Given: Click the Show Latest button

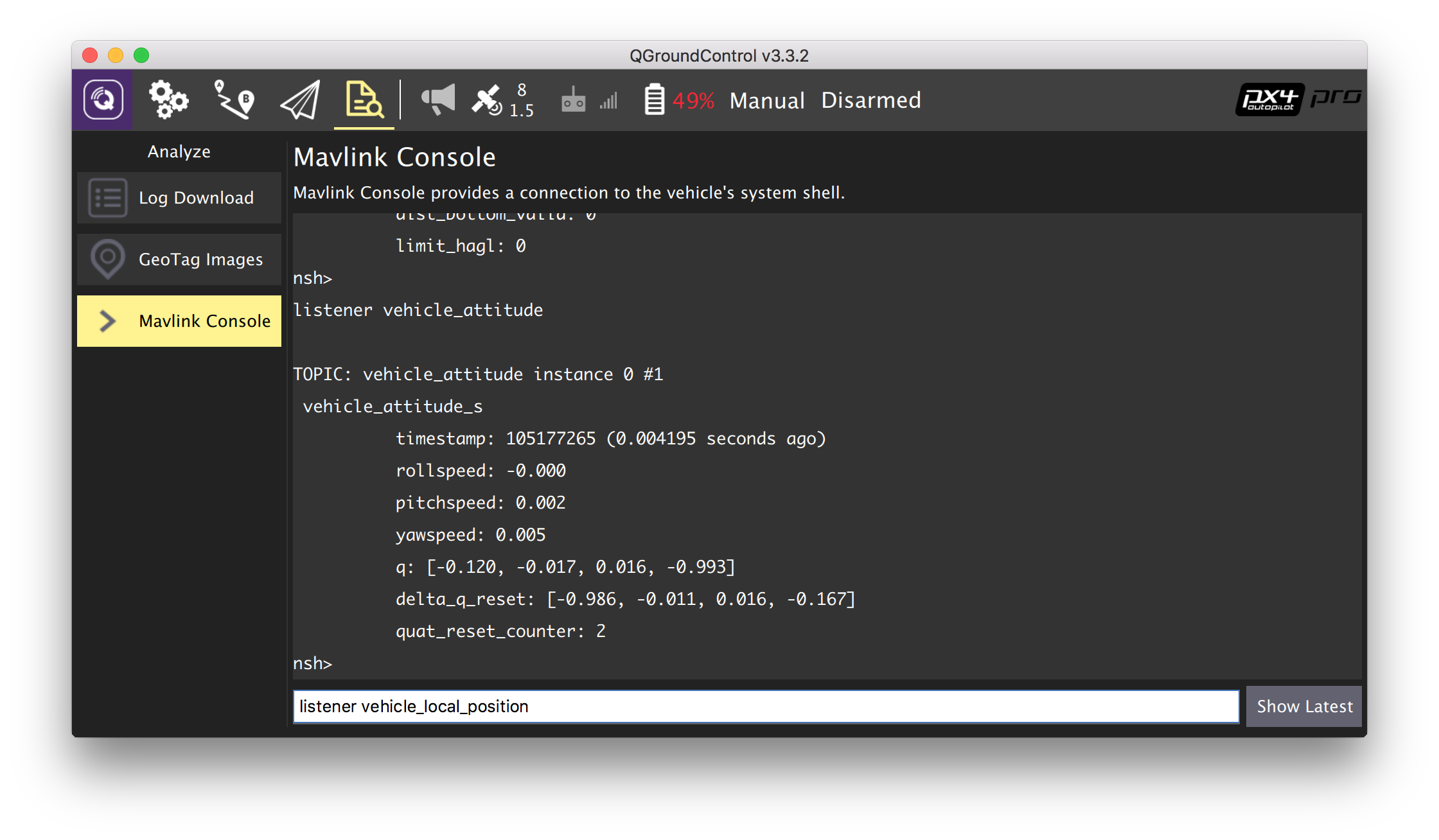Looking at the screenshot, I should [x=1303, y=705].
